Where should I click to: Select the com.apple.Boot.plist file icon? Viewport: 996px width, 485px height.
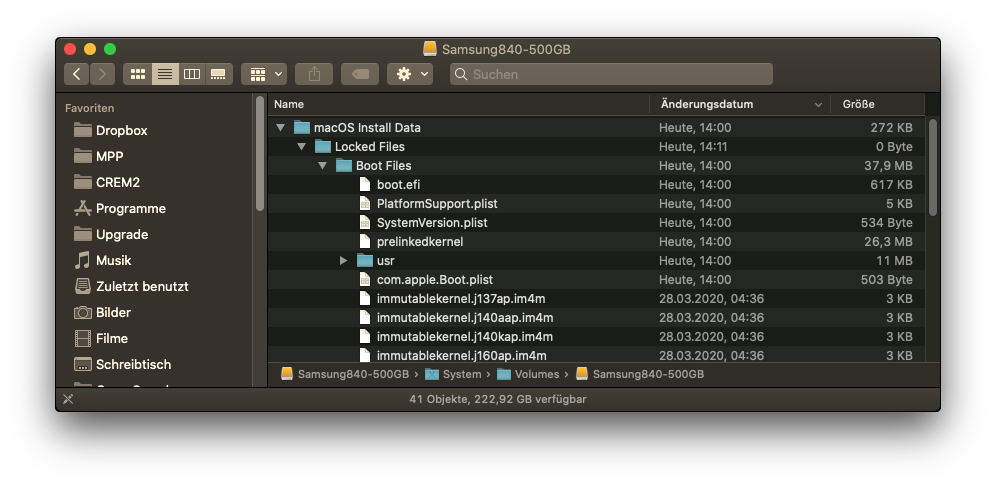[365, 280]
